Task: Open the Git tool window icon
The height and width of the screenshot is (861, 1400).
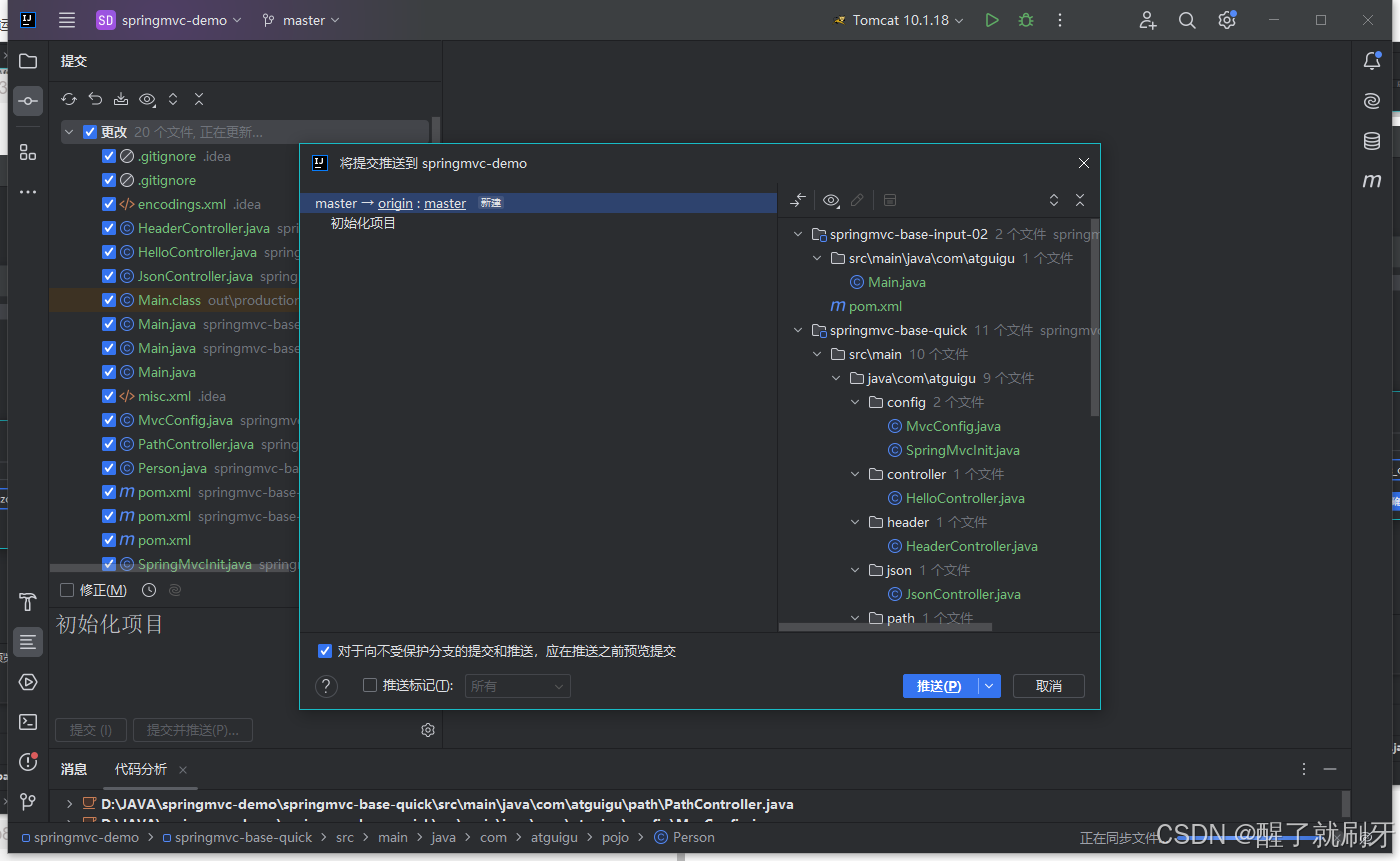Action: coord(28,802)
